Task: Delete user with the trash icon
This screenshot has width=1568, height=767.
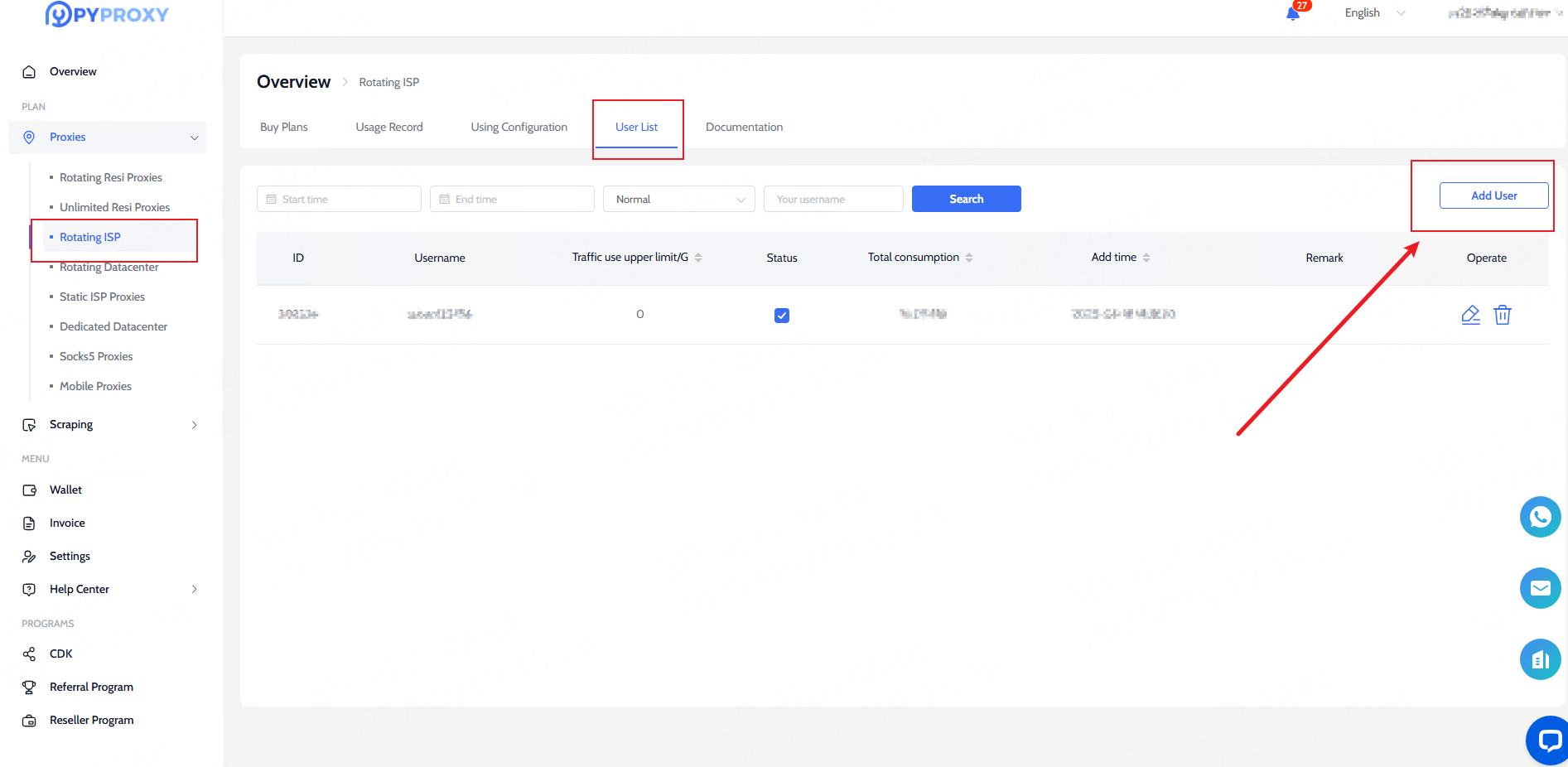Action: tap(1502, 315)
